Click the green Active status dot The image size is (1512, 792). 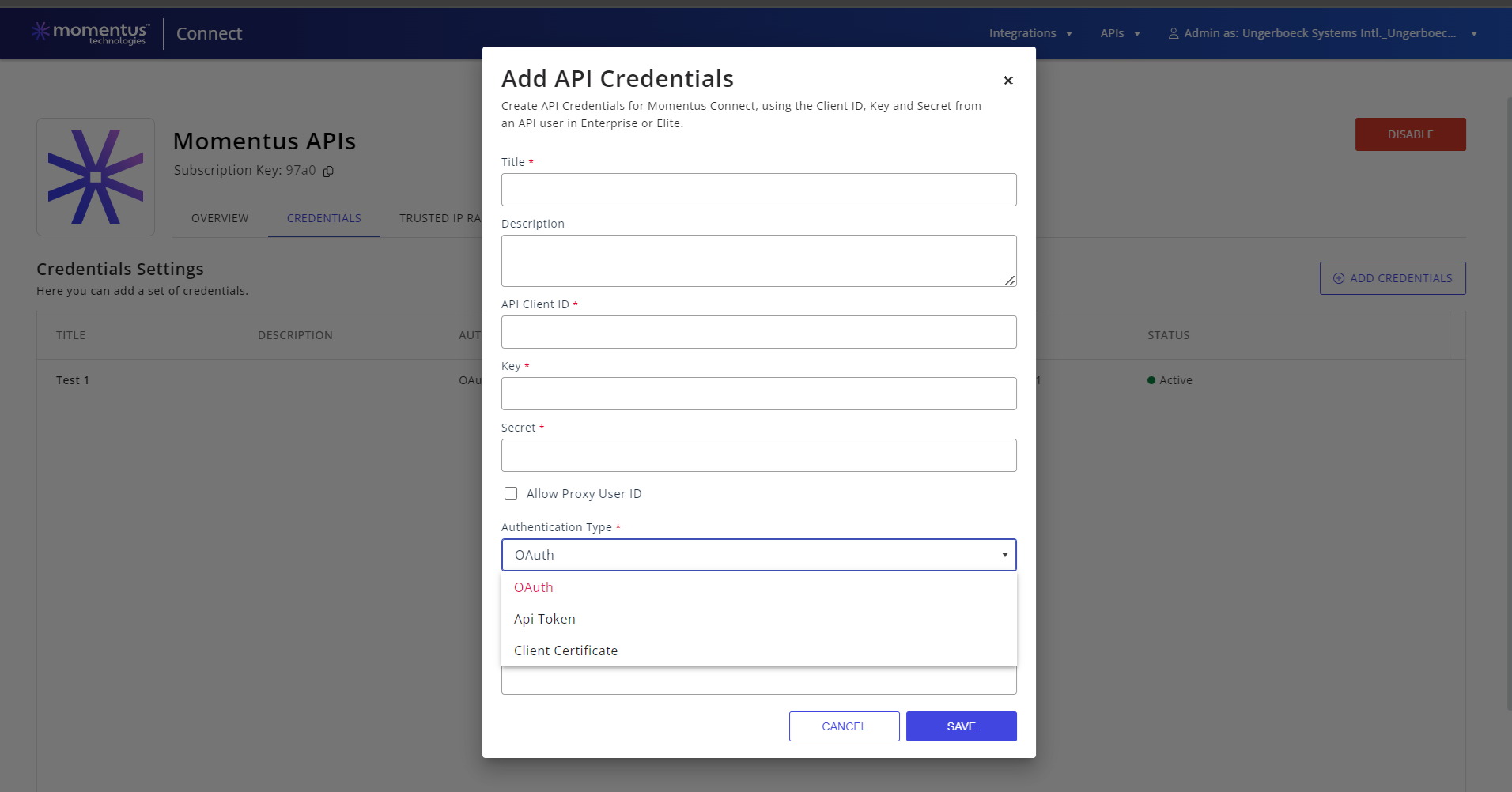1151,380
